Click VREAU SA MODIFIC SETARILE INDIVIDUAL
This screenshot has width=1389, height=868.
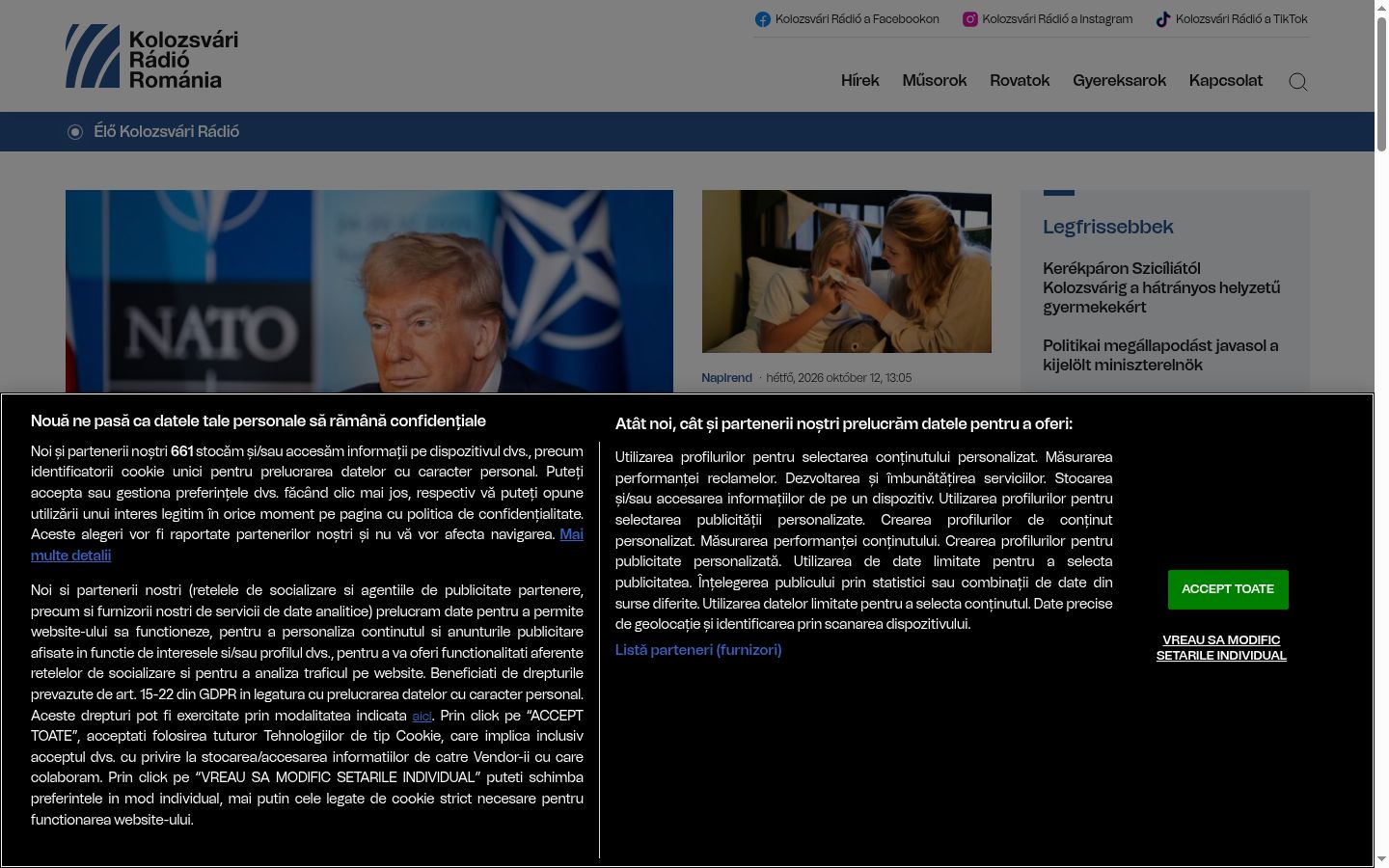pyautogui.click(x=1221, y=648)
